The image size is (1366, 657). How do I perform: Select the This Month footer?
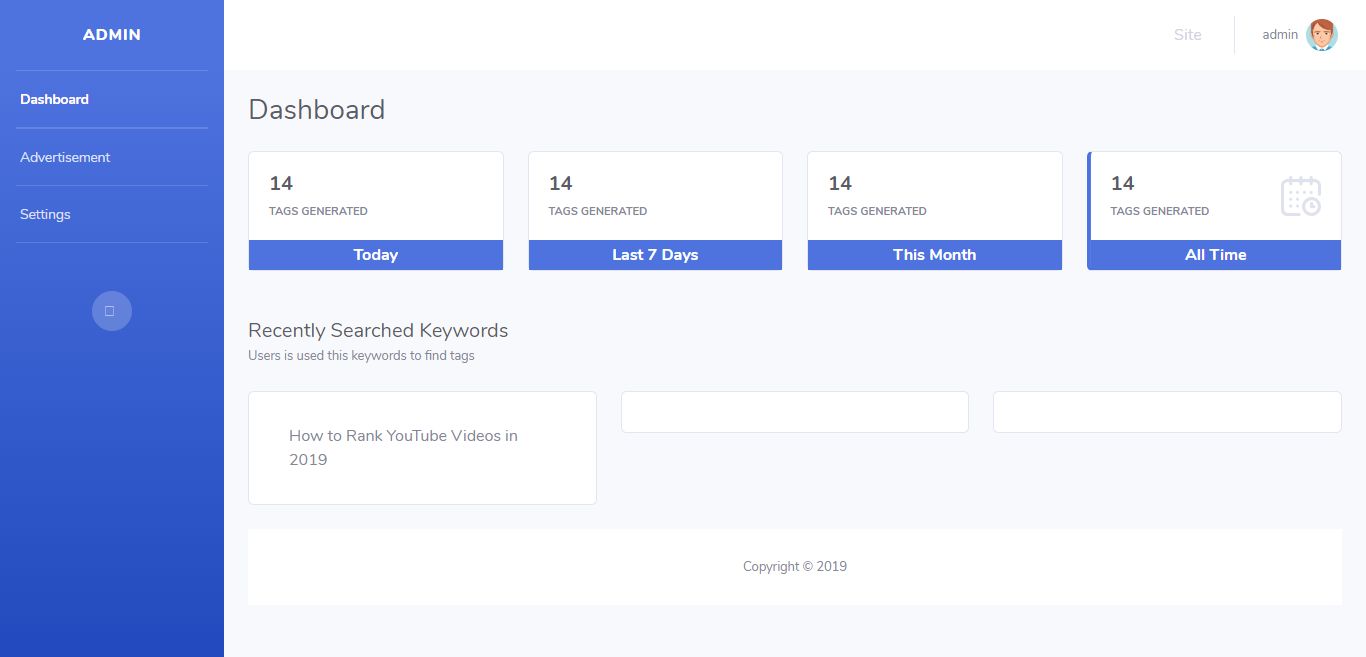click(x=934, y=255)
